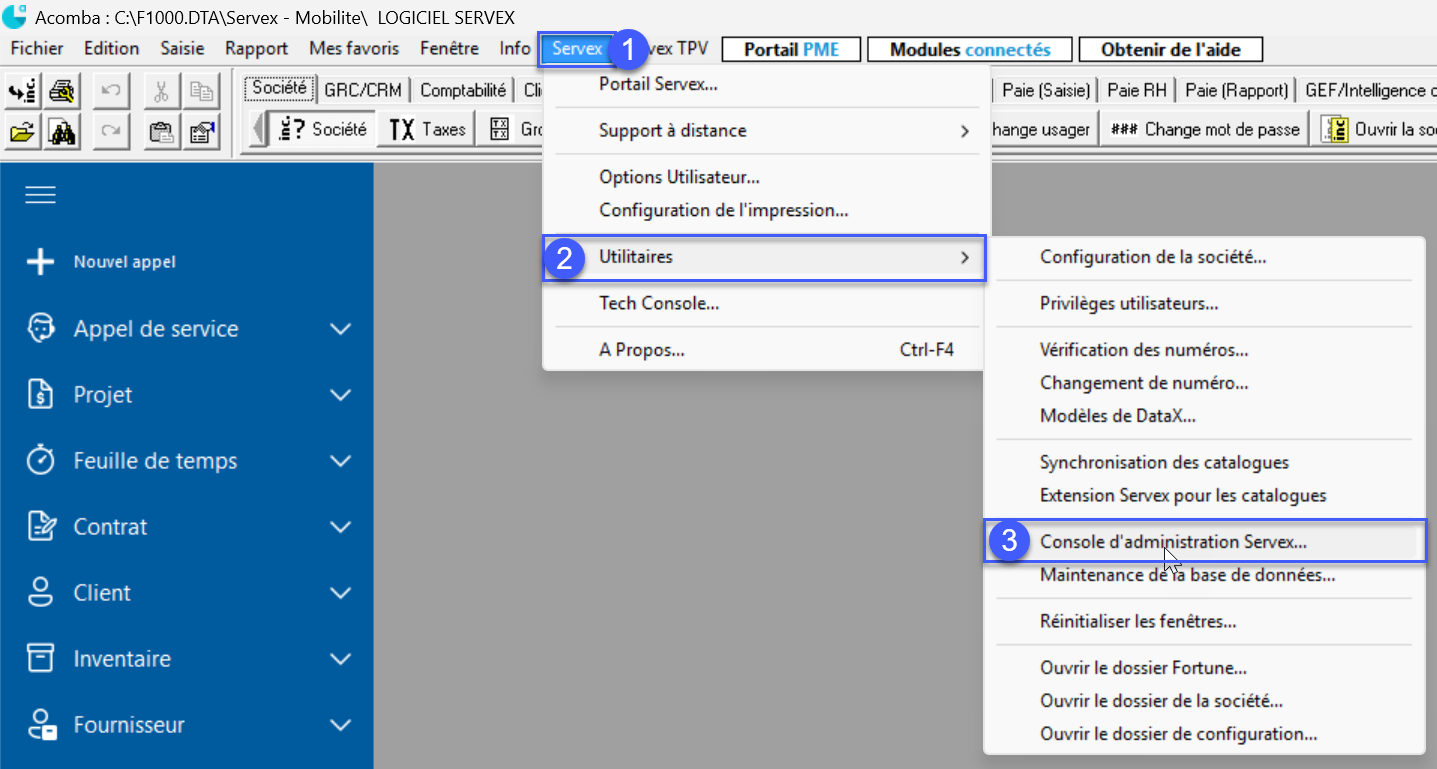Click the properties icon beside paste
Viewport: 1437px width, 769px height.
[202, 131]
